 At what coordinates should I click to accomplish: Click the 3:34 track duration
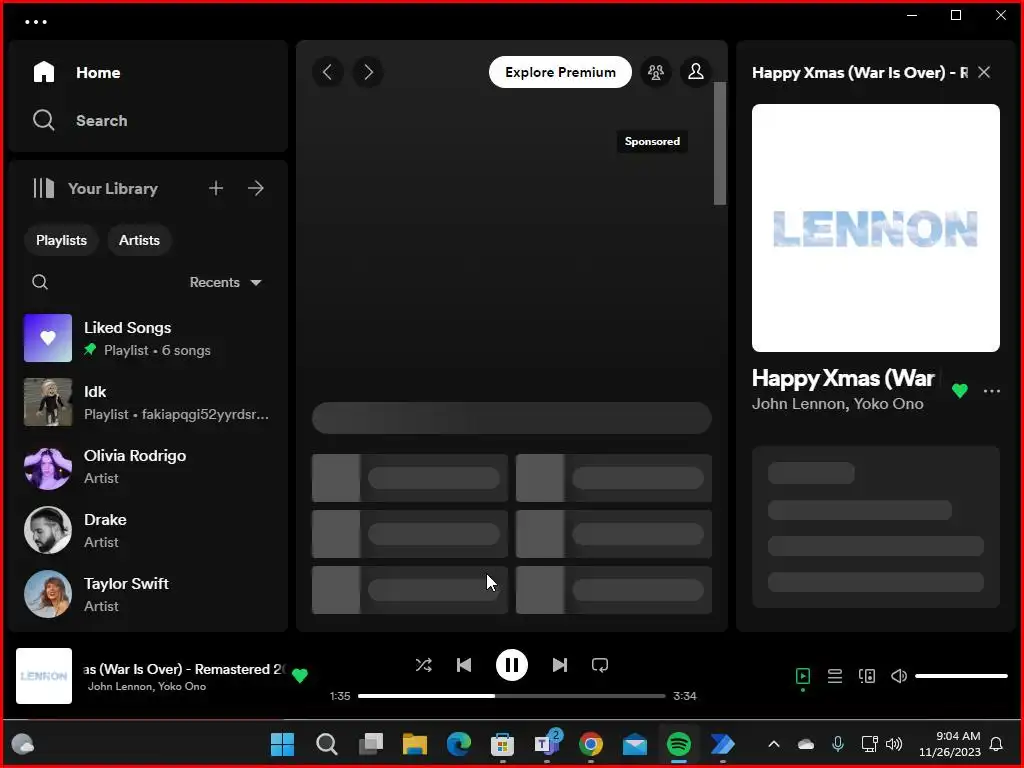click(684, 696)
